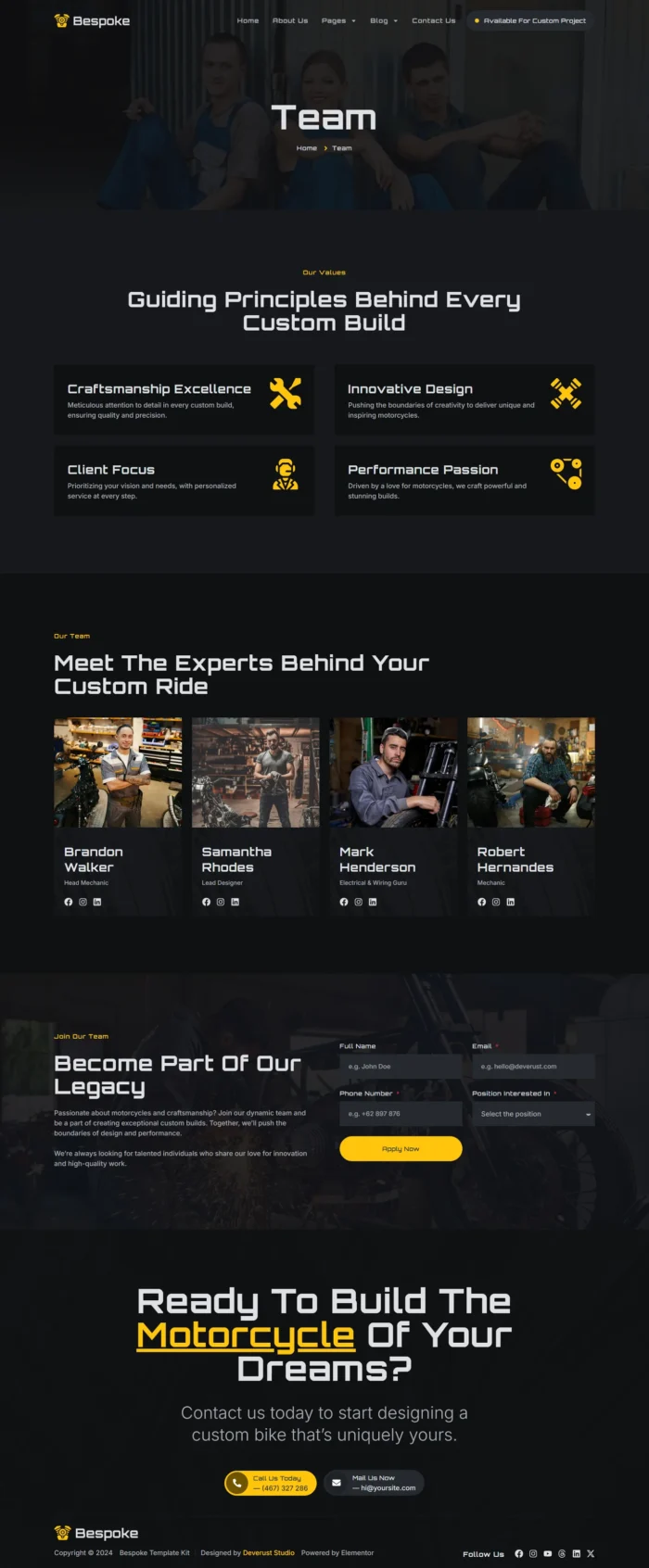The height and width of the screenshot is (1568, 649).
Task: Click the Bespoke logo in header
Action: coord(92,20)
